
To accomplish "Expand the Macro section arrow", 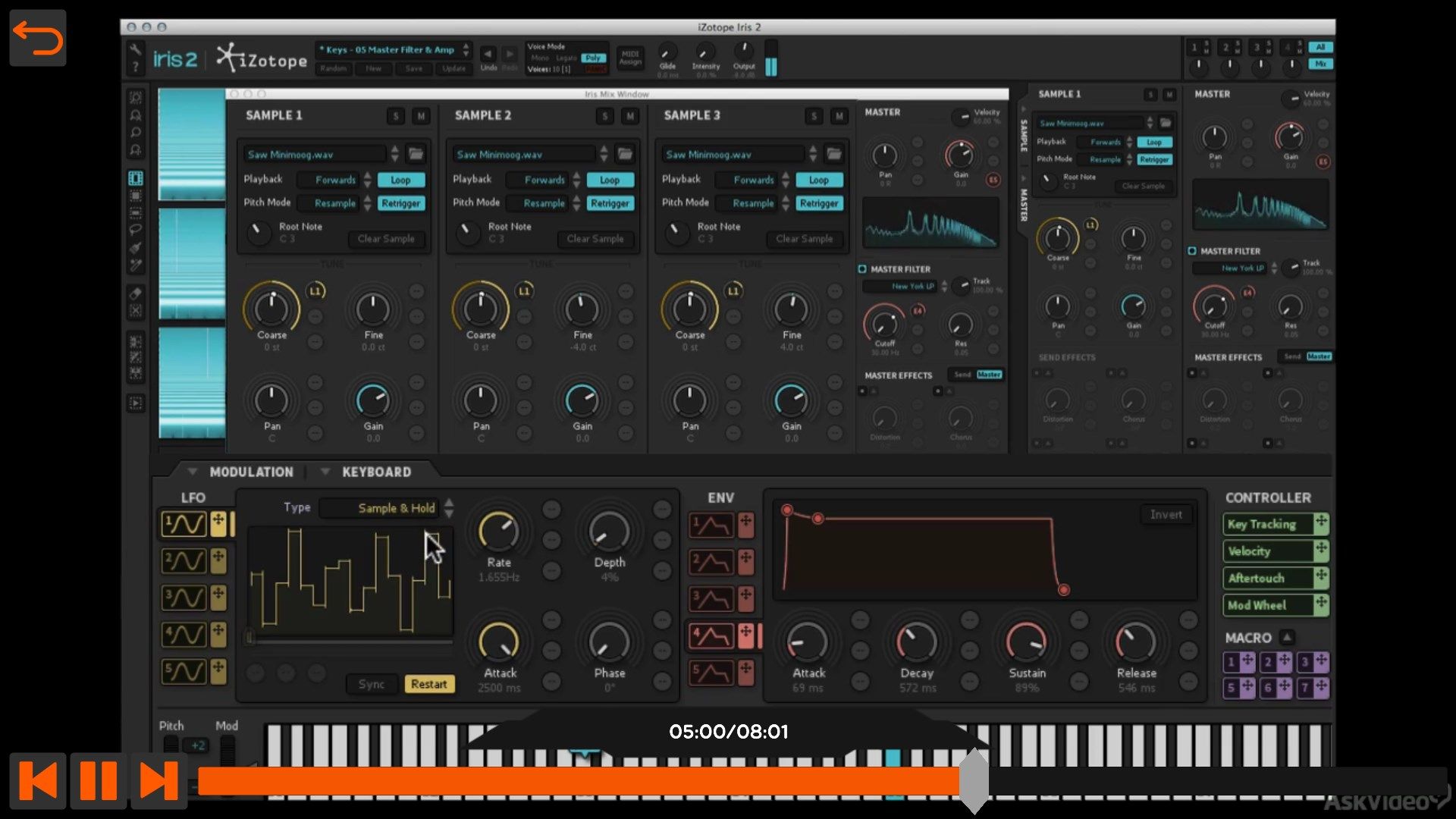I will (x=1287, y=638).
